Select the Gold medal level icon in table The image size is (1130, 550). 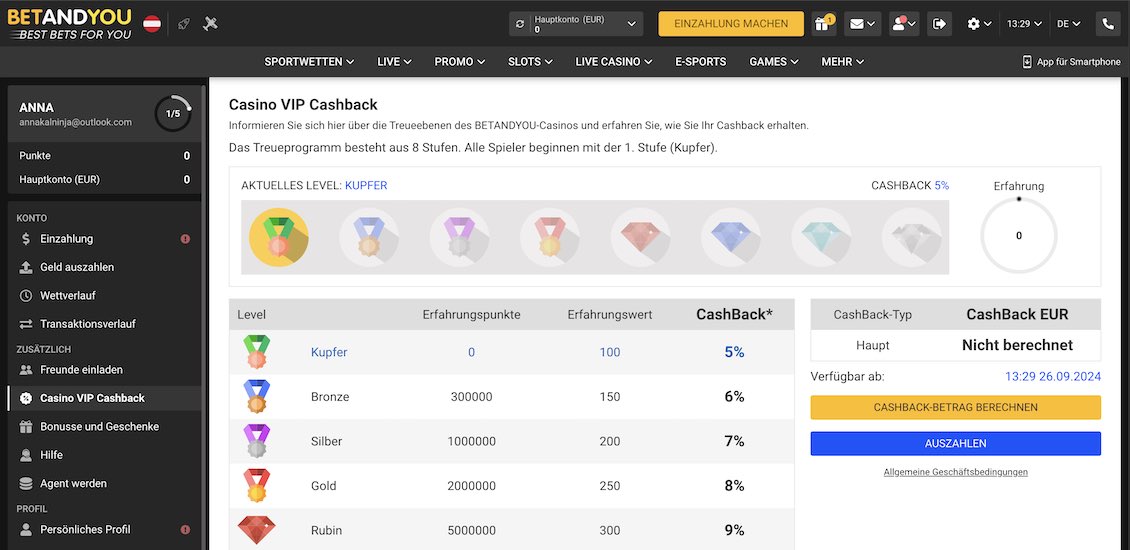(257, 486)
